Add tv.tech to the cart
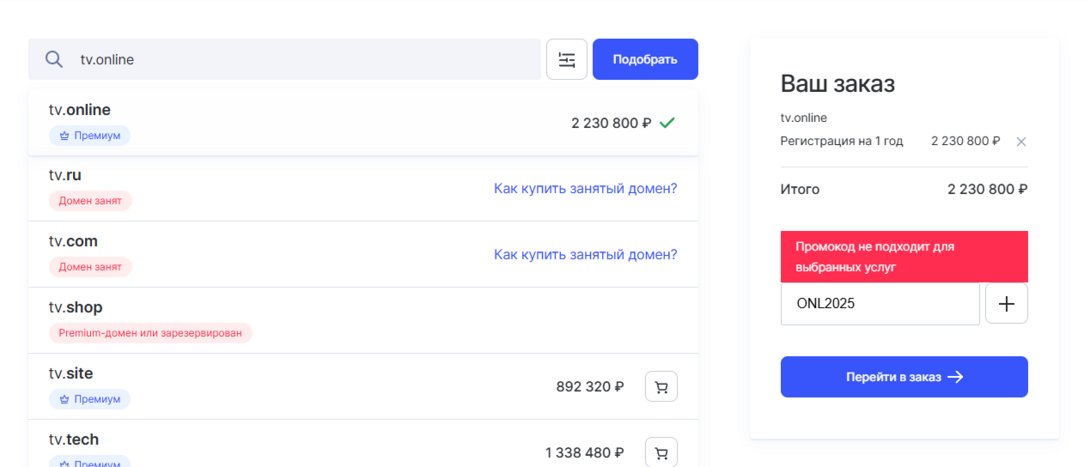Screen dimensions: 1090x467 pos(661,453)
